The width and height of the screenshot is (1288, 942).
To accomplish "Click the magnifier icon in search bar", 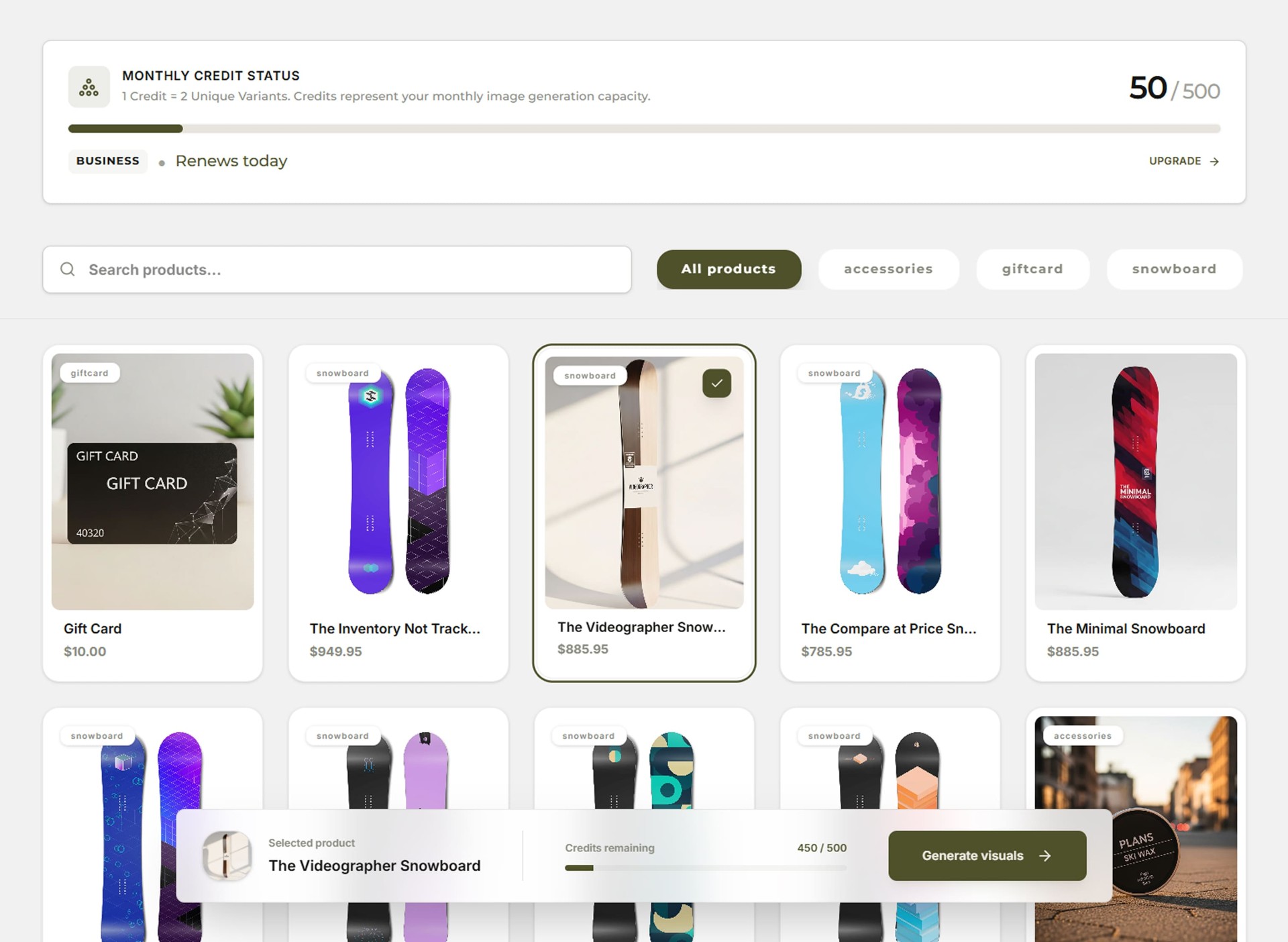I will pyautogui.click(x=68, y=269).
